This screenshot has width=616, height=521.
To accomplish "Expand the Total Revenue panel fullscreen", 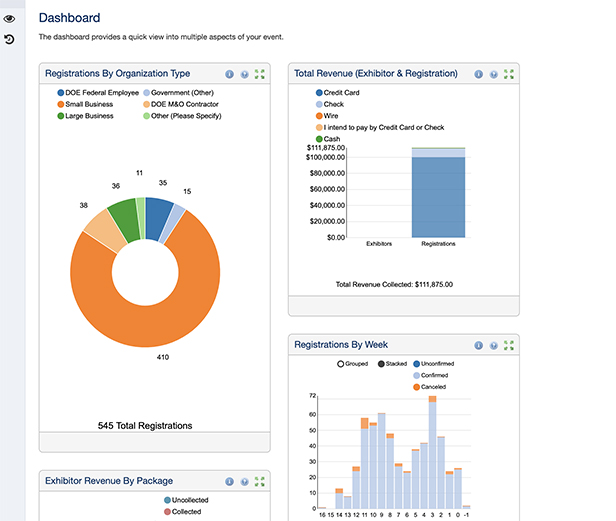I will [509, 74].
